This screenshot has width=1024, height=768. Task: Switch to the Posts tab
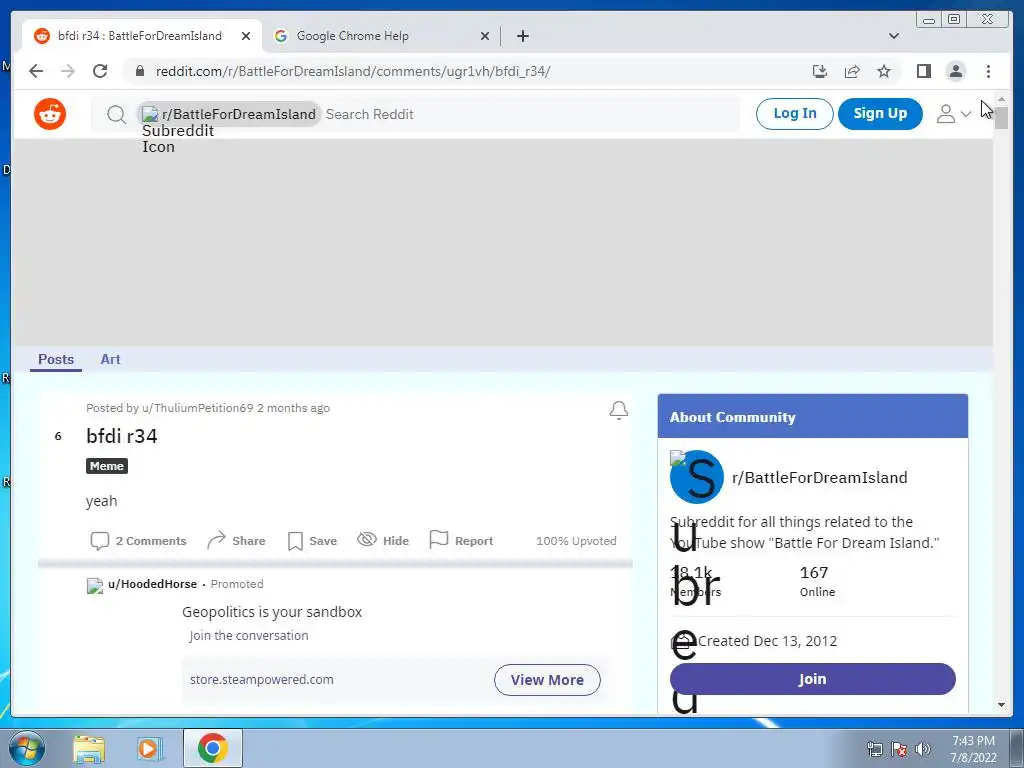point(56,359)
